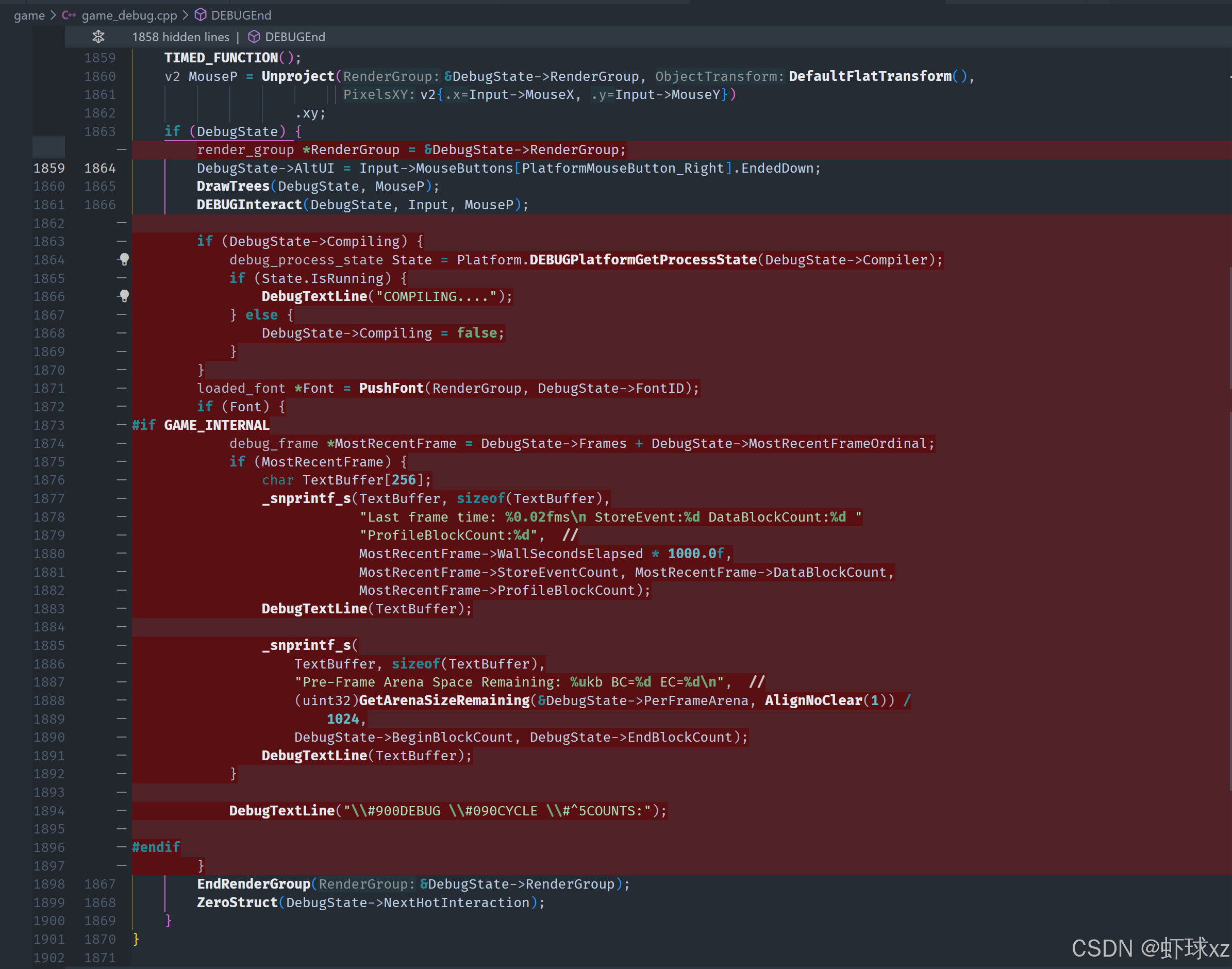The height and width of the screenshot is (969, 1232).
Task: Click the minus marker beside the #endif line
Action: coord(122,846)
